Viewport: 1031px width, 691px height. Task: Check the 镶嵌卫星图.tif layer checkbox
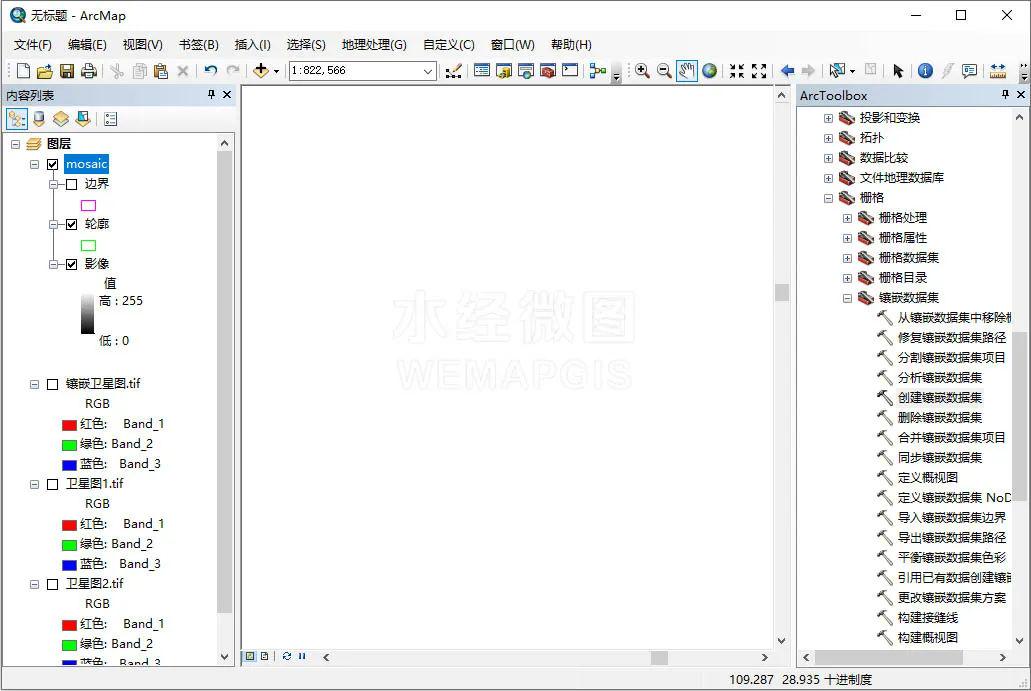pyautogui.click(x=53, y=384)
